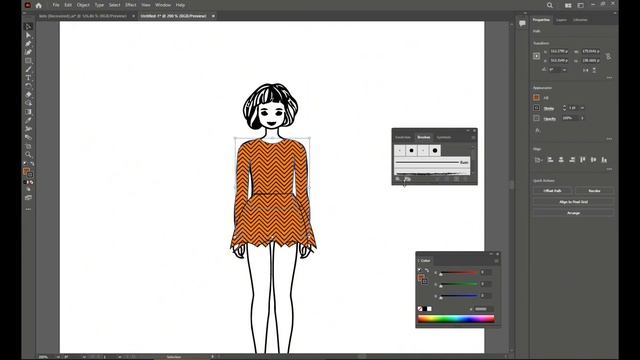
Task: Open the Search icon in top bar
Action: [x=550, y=5]
